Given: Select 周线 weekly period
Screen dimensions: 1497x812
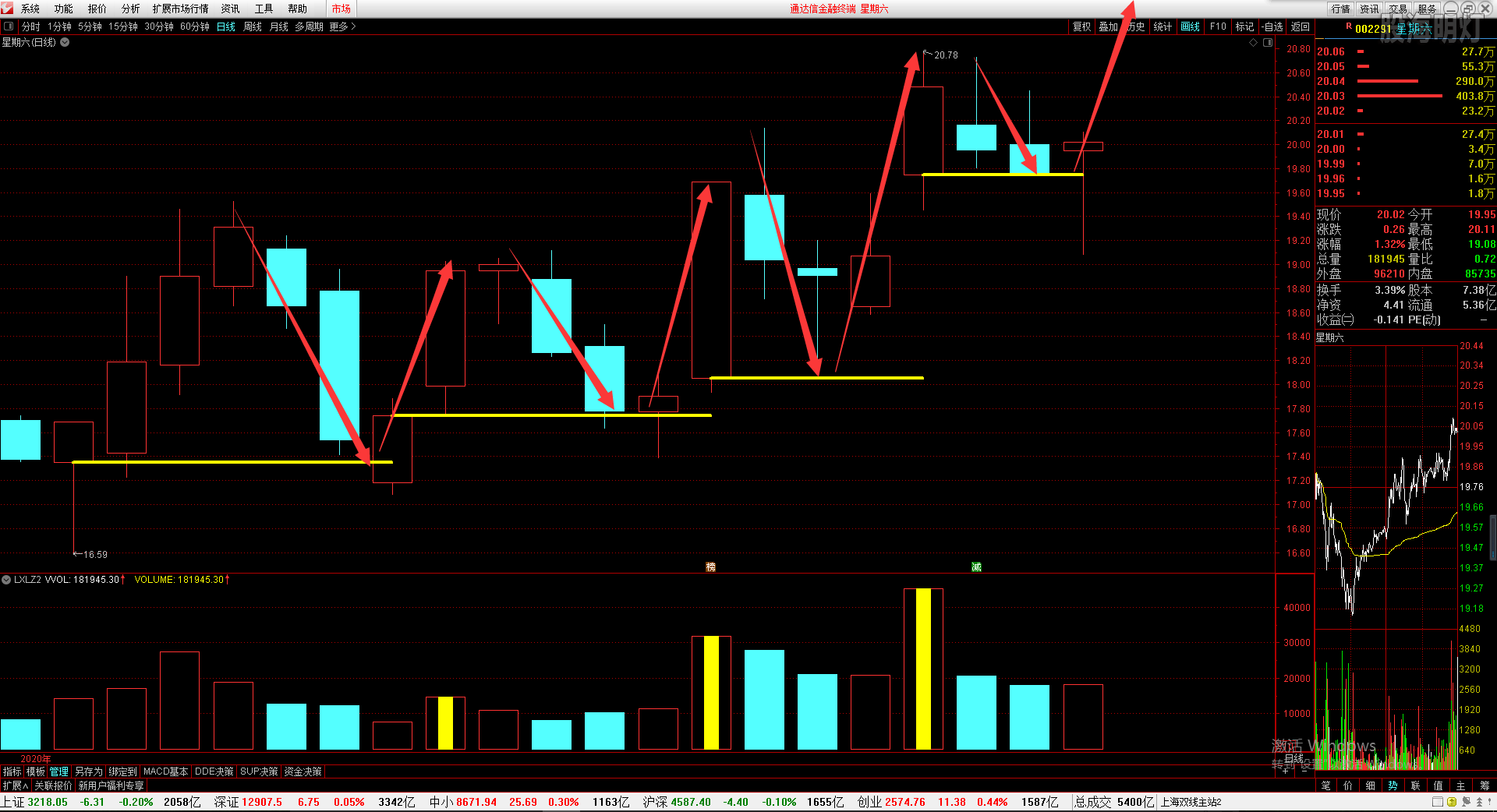Looking at the screenshot, I should click(253, 26).
